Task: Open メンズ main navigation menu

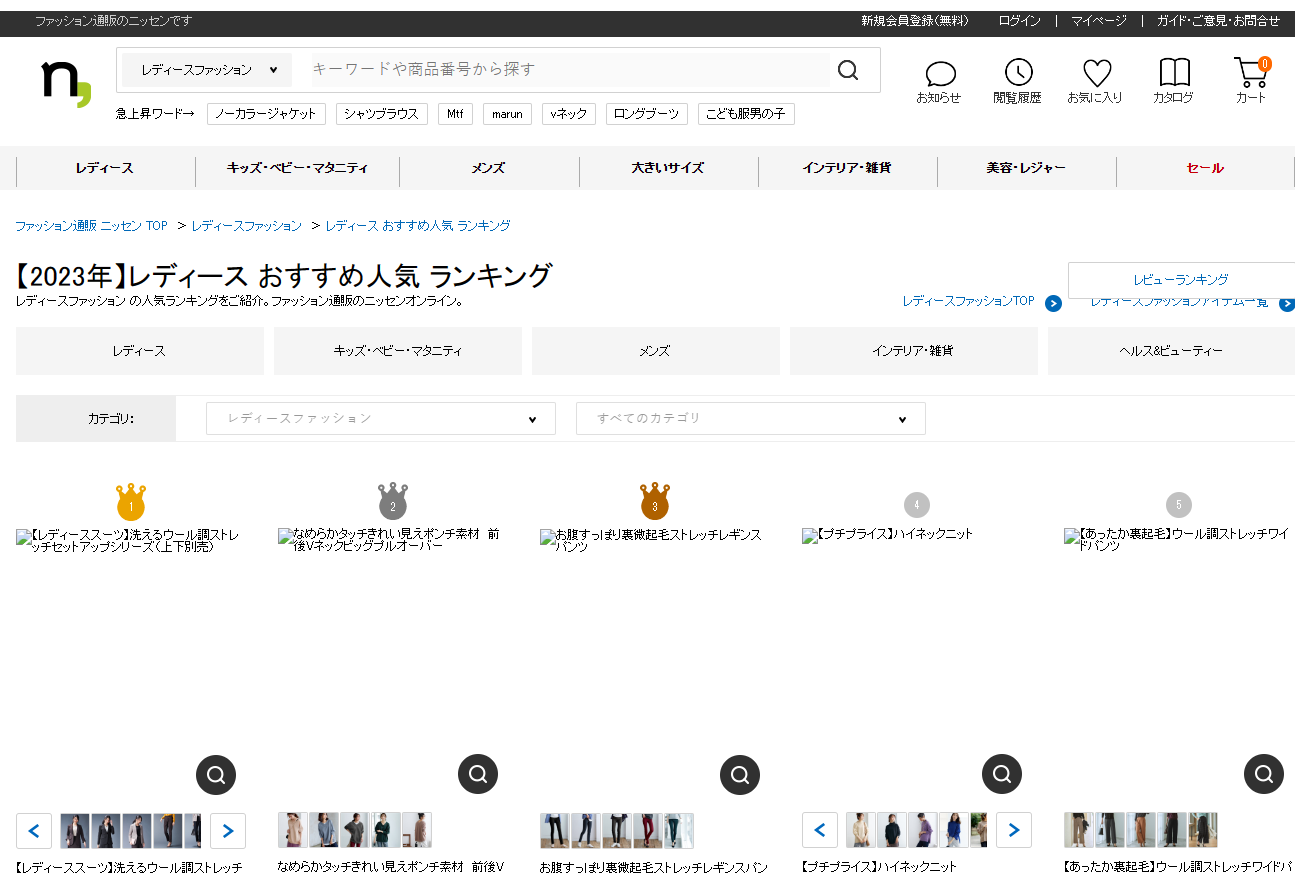Action: (x=488, y=168)
